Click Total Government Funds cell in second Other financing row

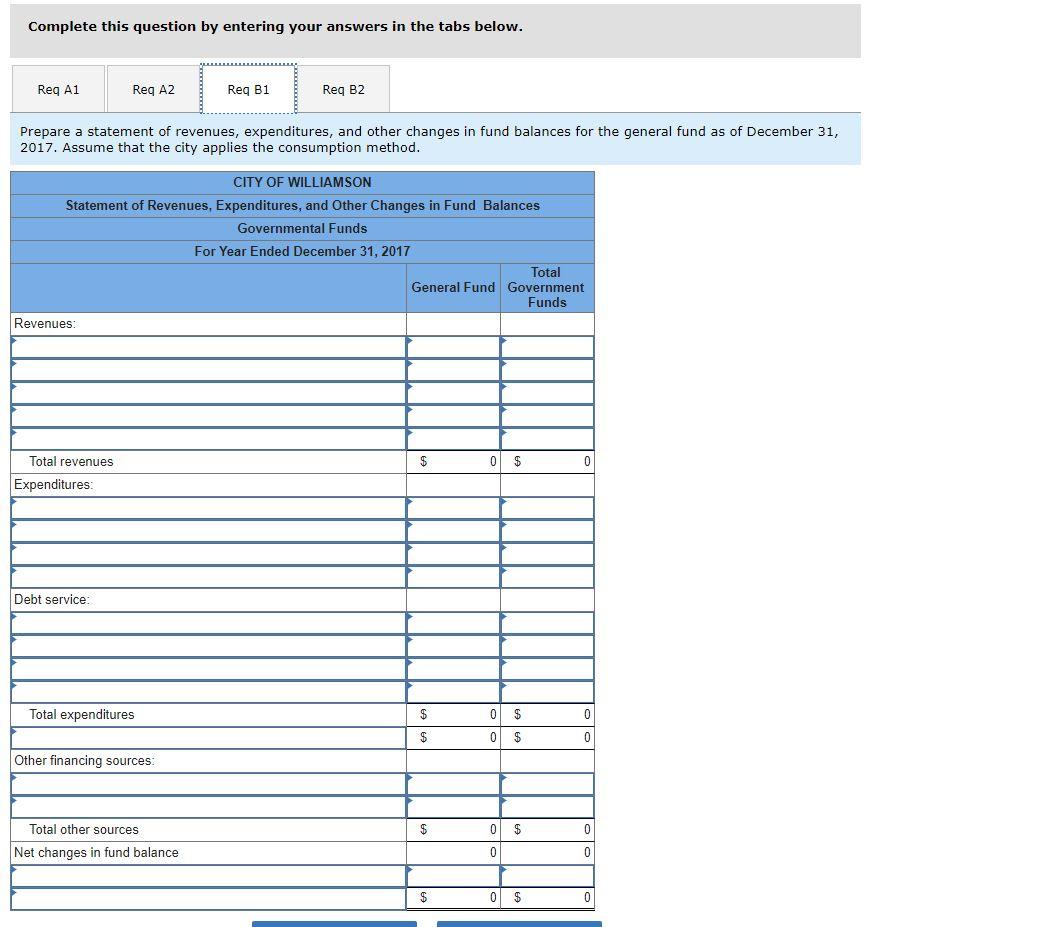548,807
